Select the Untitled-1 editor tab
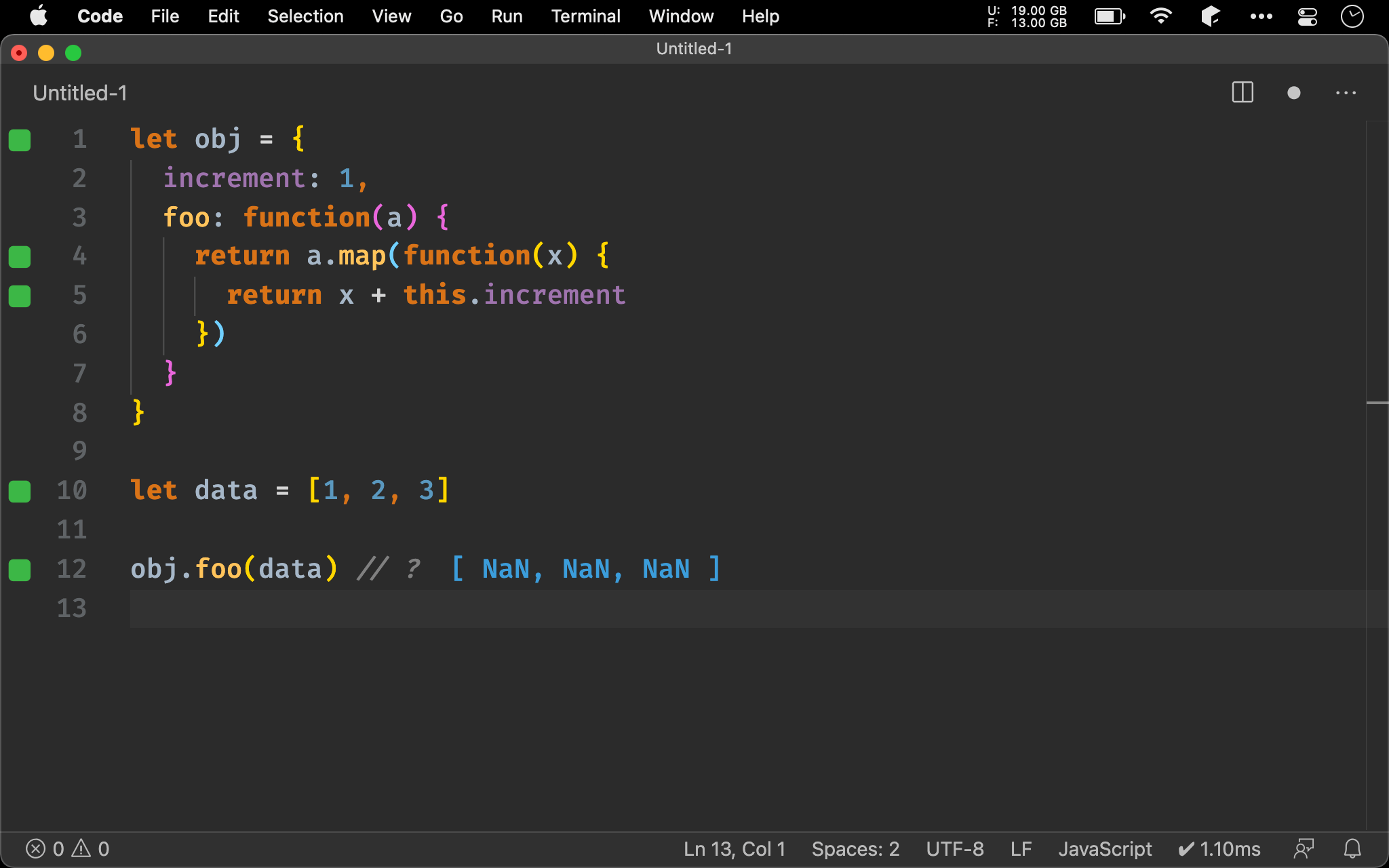The height and width of the screenshot is (868, 1389). click(80, 93)
